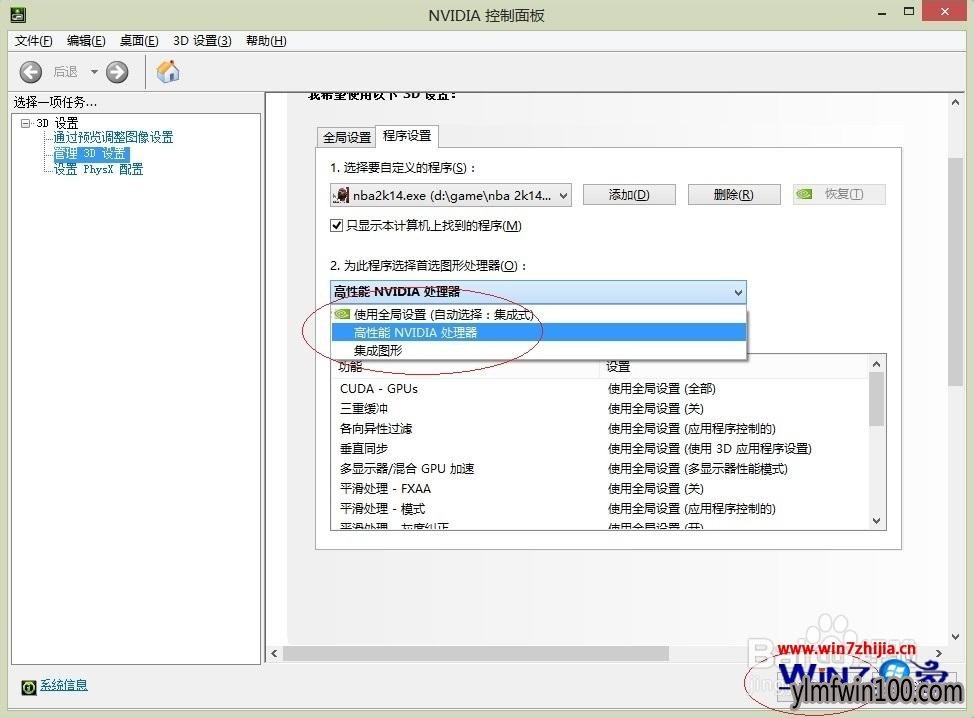Select 通过预览调整图像设置 tree item
The image size is (974, 718).
(113, 137)
